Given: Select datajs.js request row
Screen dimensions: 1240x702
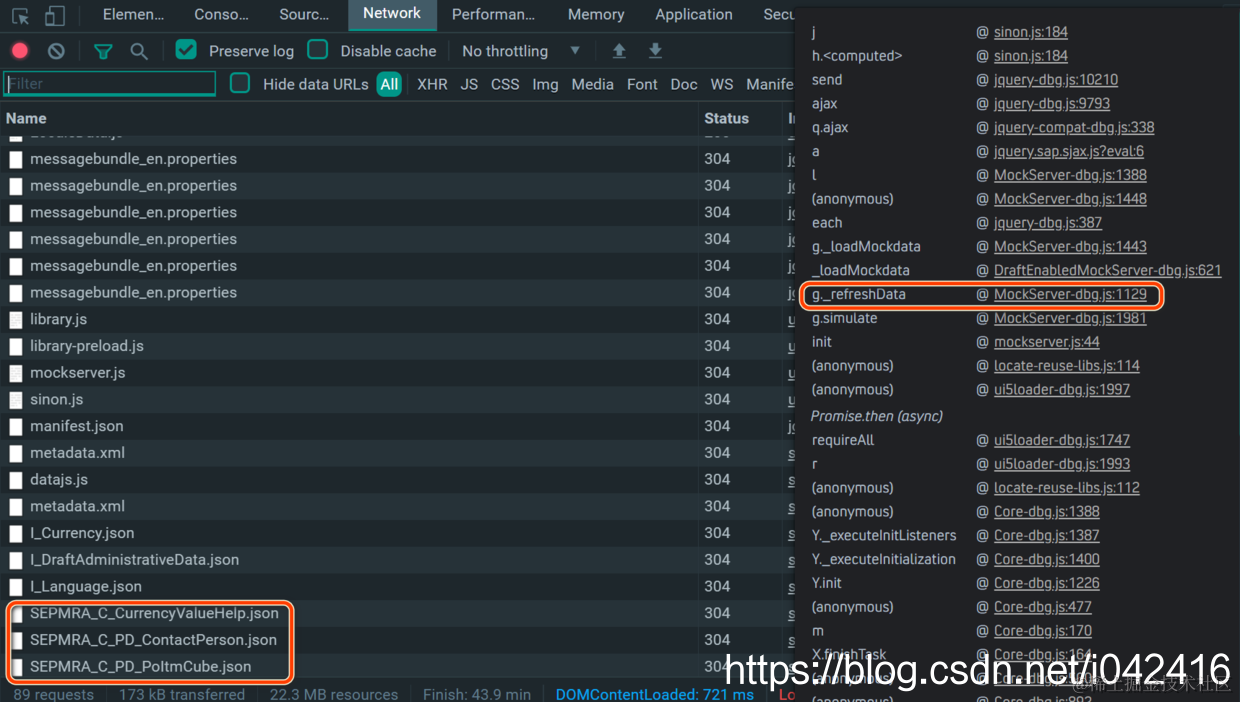Looking at the screenshot, I should pyautogui.click(x=59, y=480).
